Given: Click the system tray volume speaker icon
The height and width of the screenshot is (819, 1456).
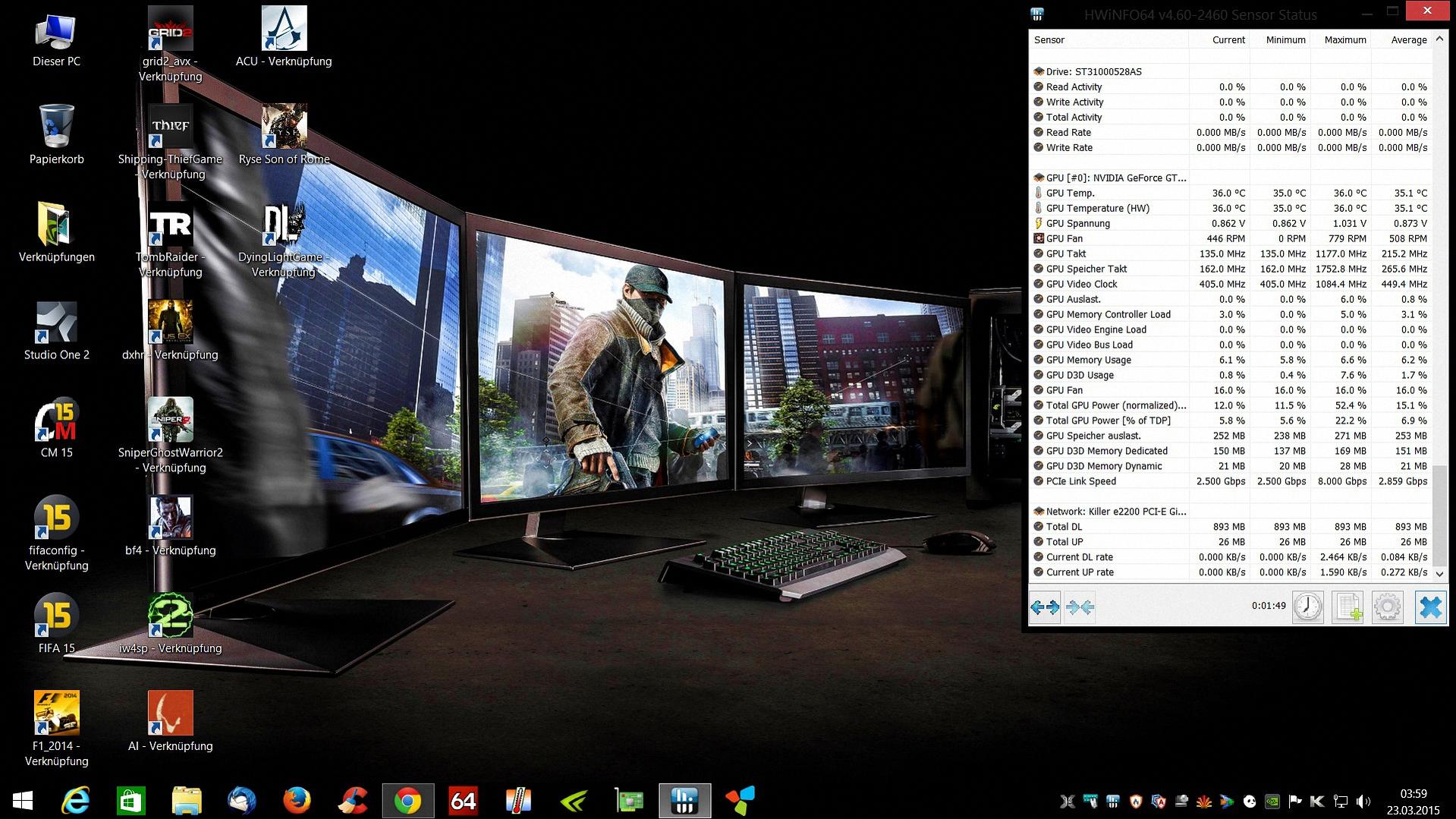Looking at the screenshot, I should (1363, 802).
